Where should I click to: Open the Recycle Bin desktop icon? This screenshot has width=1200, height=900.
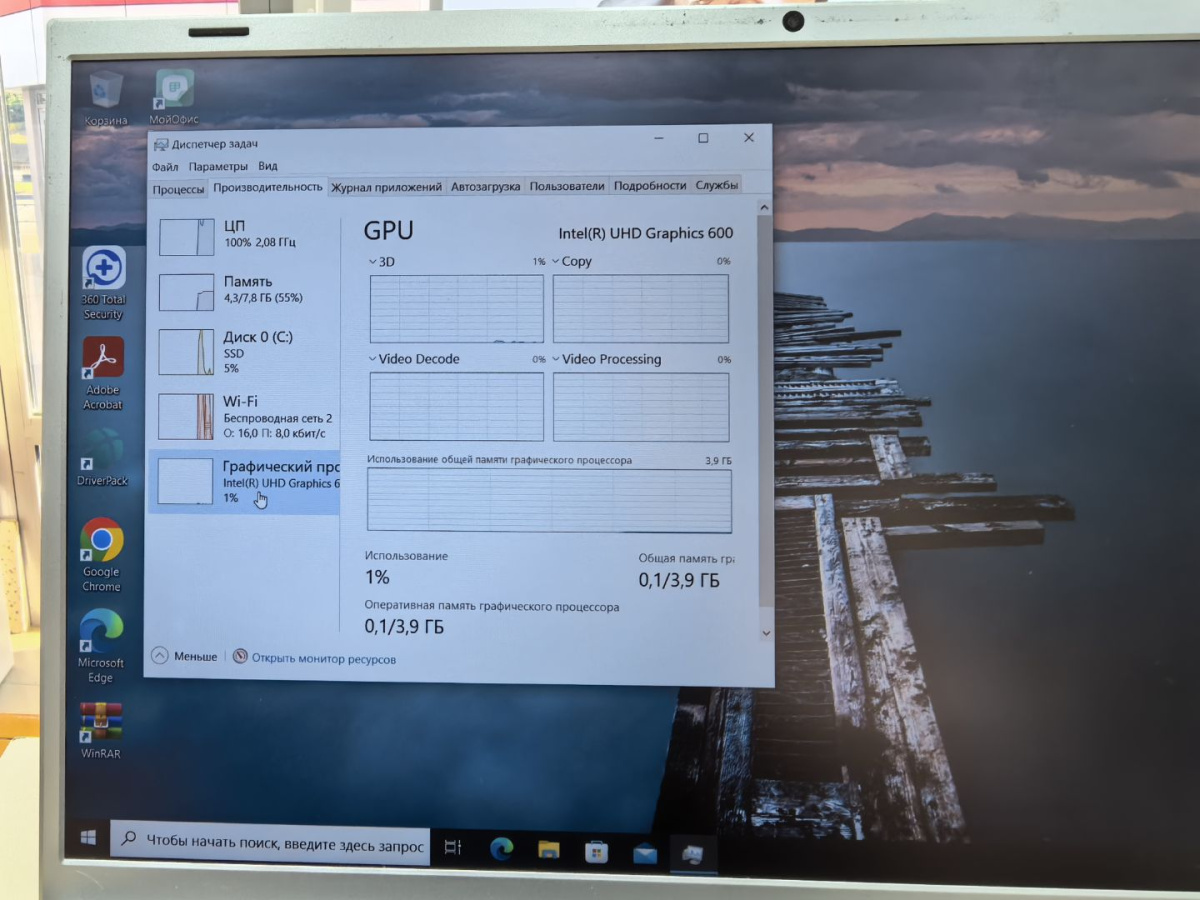(x=105, y=97)
